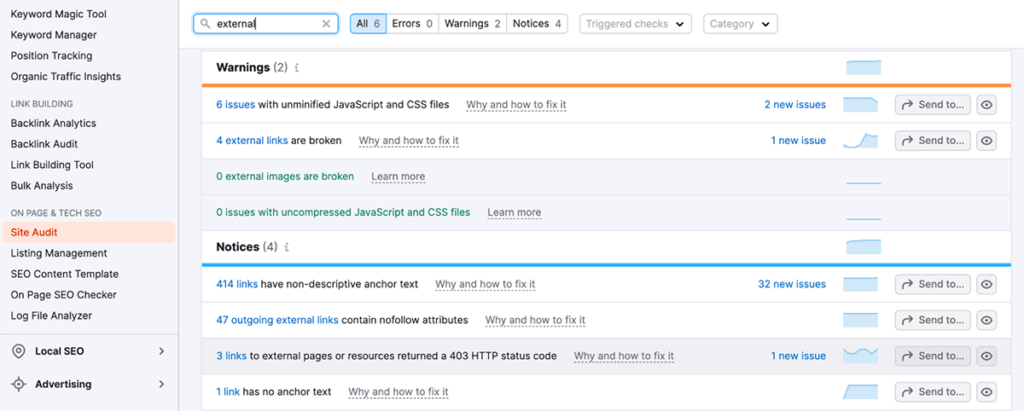Click 2 new issues link
The width and height of the screenshot is (1024, 411).
[x=795, y=105]
